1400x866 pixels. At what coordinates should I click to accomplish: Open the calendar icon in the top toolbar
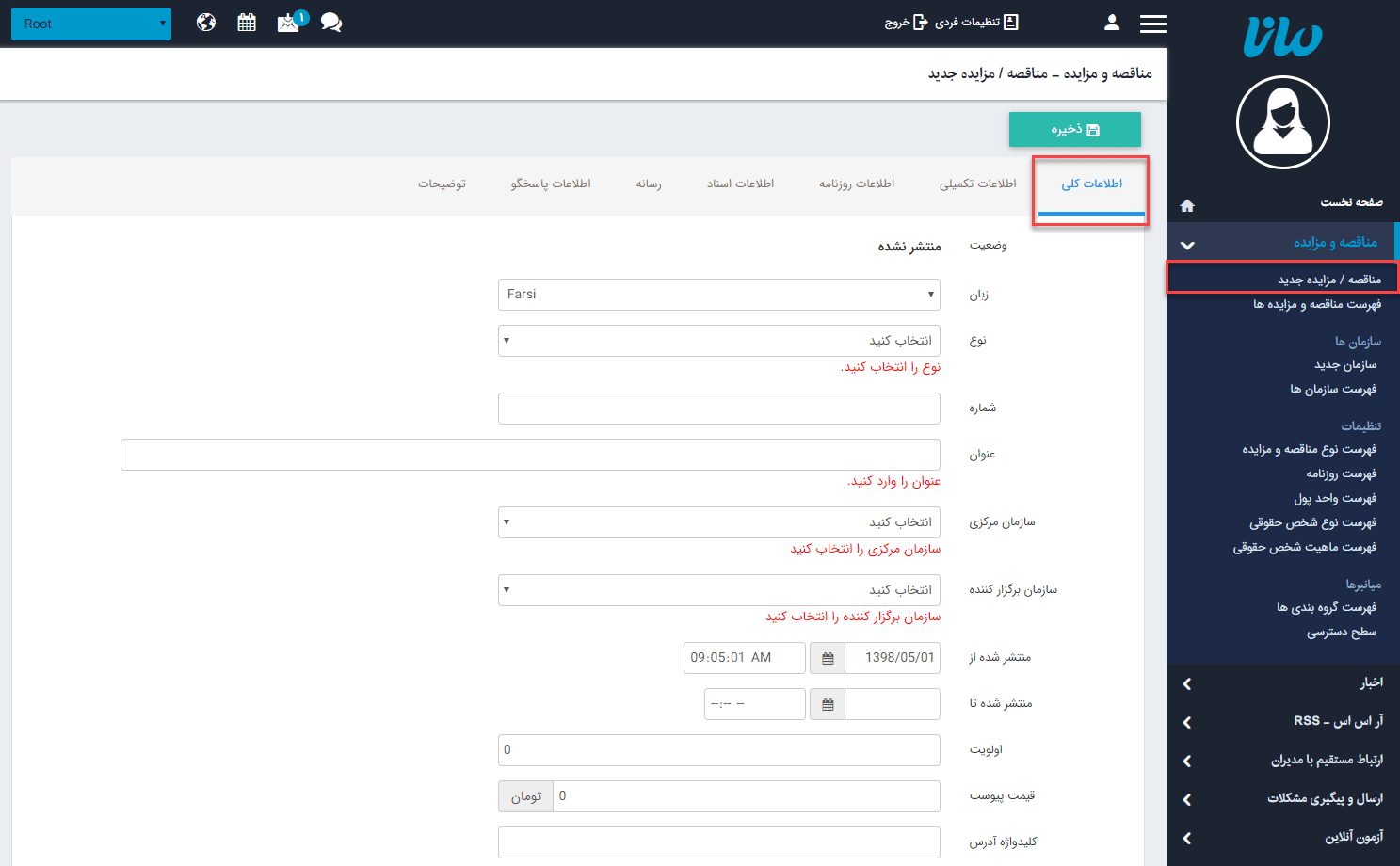[247, 21]
